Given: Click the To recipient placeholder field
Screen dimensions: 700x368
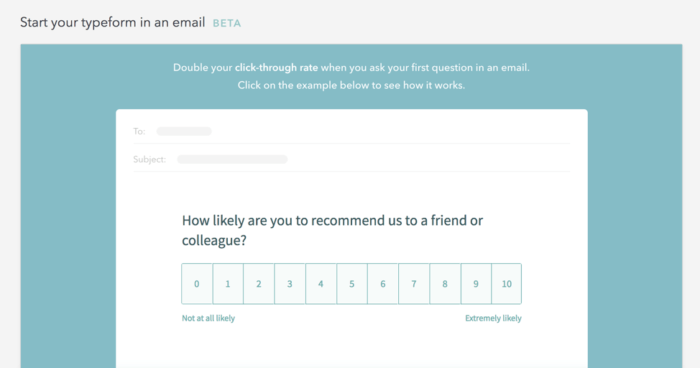Looking at the screenshot, I should coord(184,131).
